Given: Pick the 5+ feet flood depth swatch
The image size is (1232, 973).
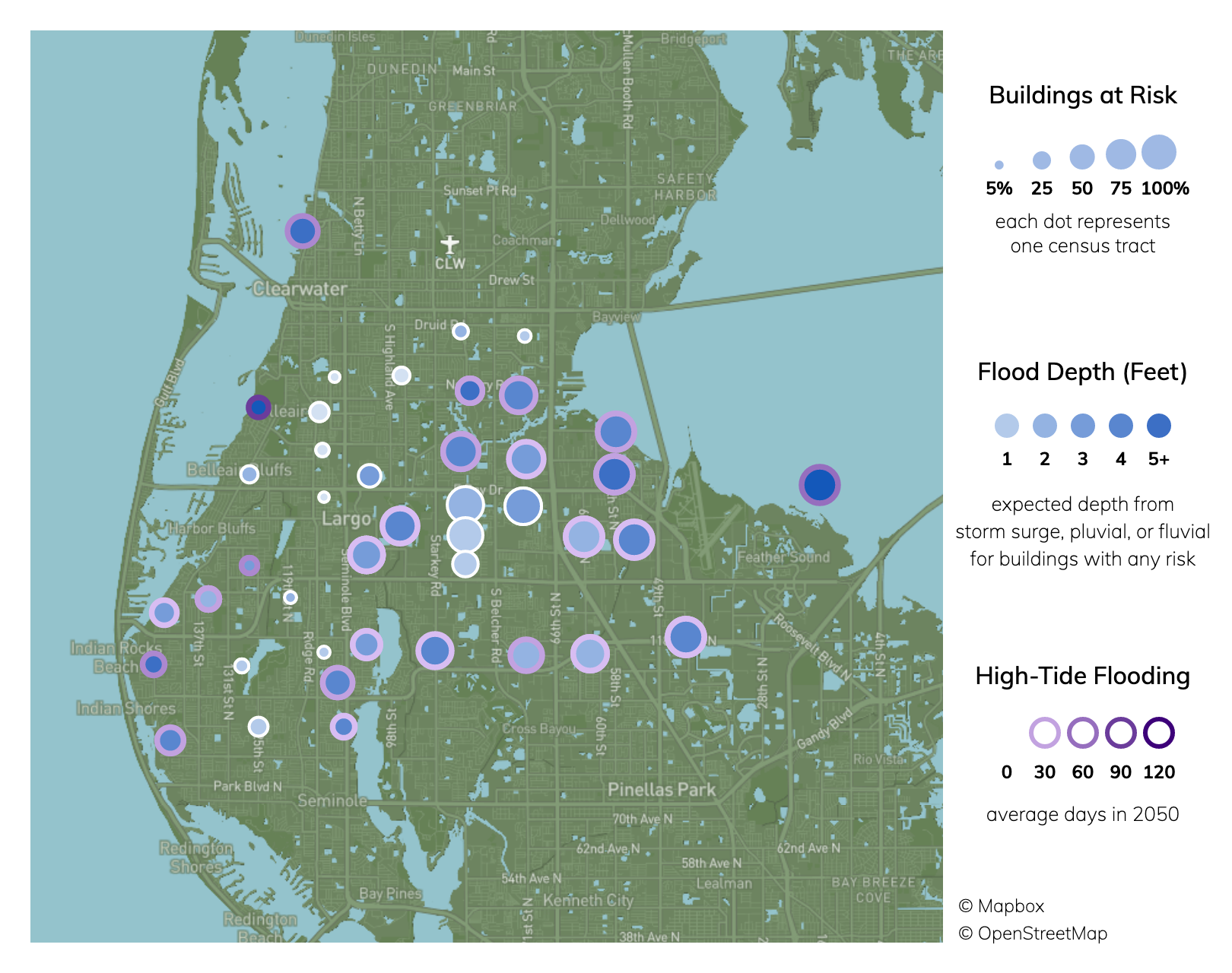Looking at the screenshot, I should 1159,426.
